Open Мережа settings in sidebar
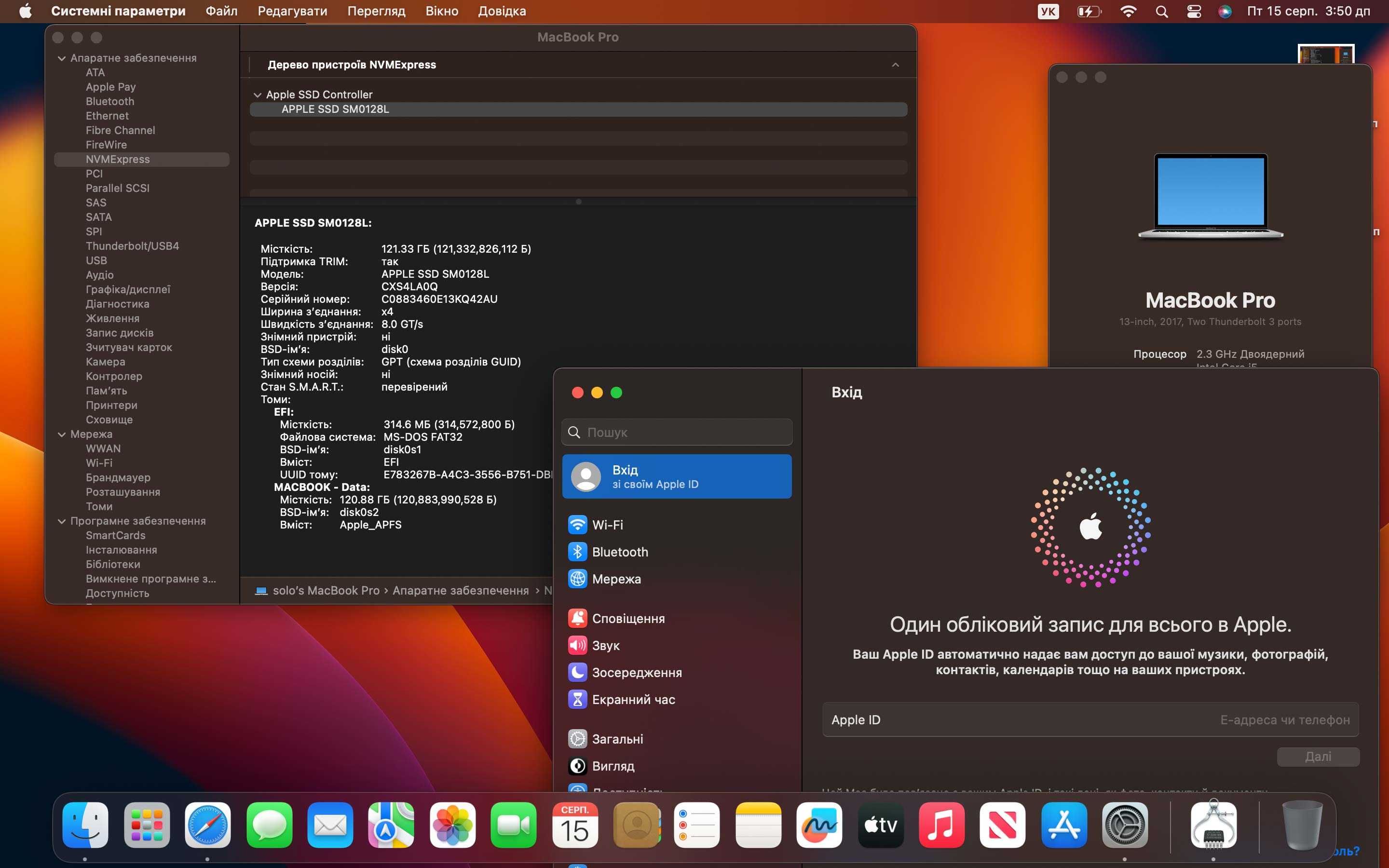Image resolution: width=1389 pixels, height=868 pixels. (x=677, y=579)
